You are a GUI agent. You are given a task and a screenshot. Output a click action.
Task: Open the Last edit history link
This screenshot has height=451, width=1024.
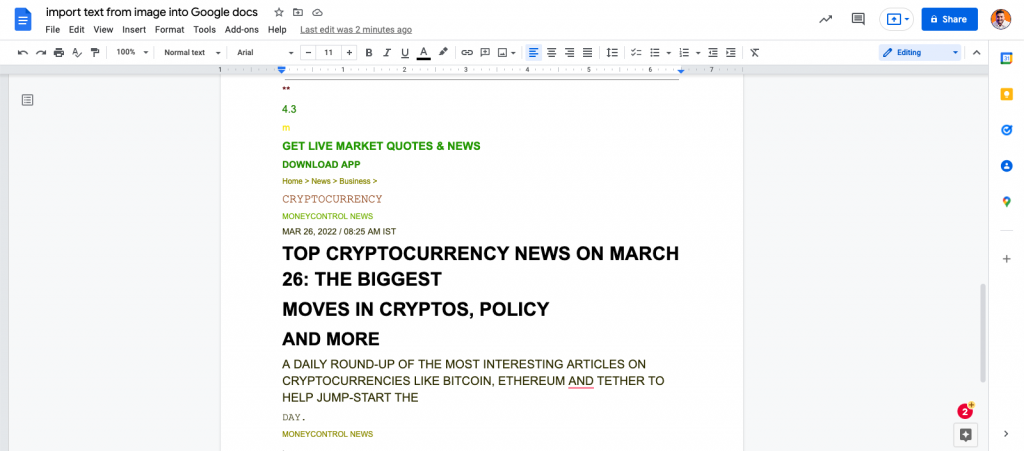(x=356, y=29)
